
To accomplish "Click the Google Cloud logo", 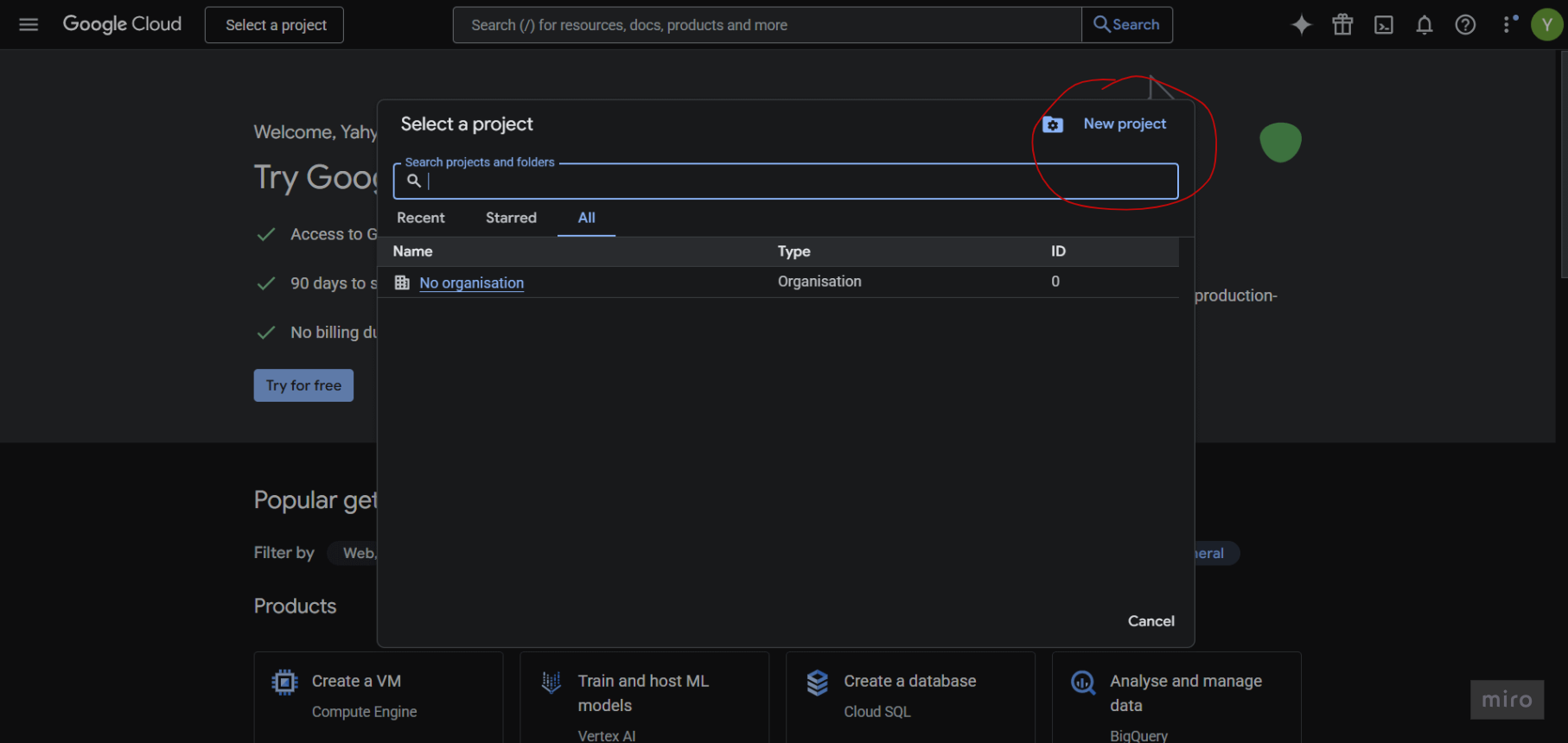I will pyautogui.click(x=122, y=24).
